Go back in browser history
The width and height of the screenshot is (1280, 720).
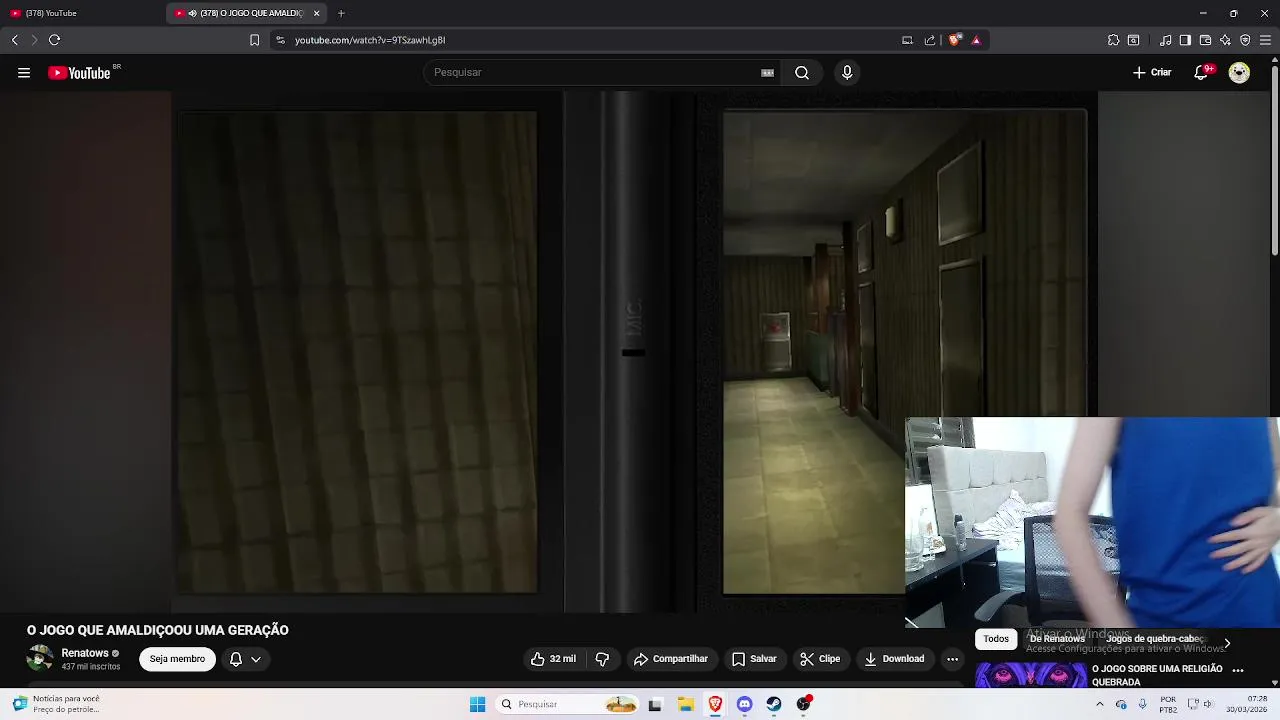pos(14,40)
